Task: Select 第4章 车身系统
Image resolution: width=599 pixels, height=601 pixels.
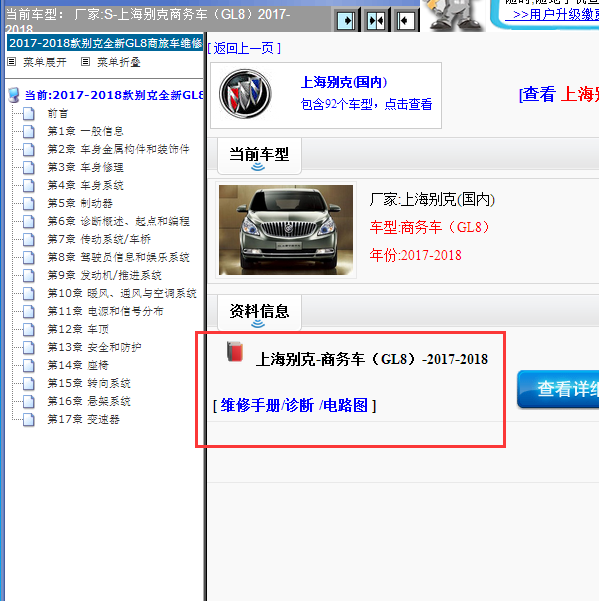Action: click(85, 186)
